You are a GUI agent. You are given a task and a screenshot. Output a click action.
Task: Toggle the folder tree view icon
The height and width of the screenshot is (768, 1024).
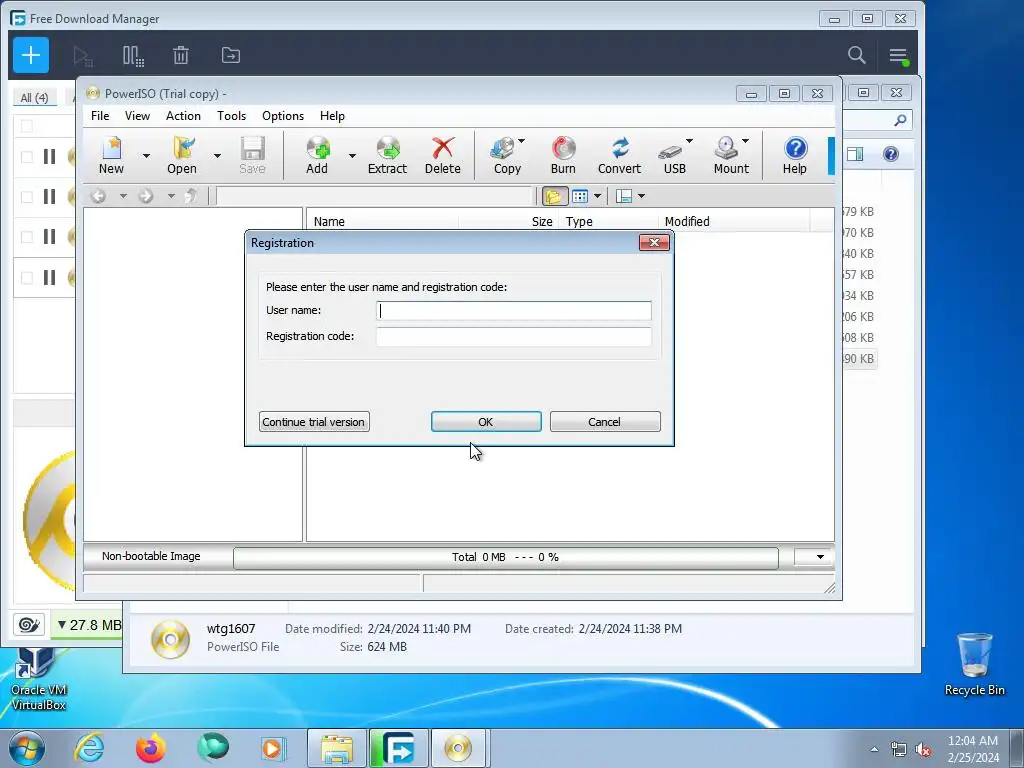[554, 196]
